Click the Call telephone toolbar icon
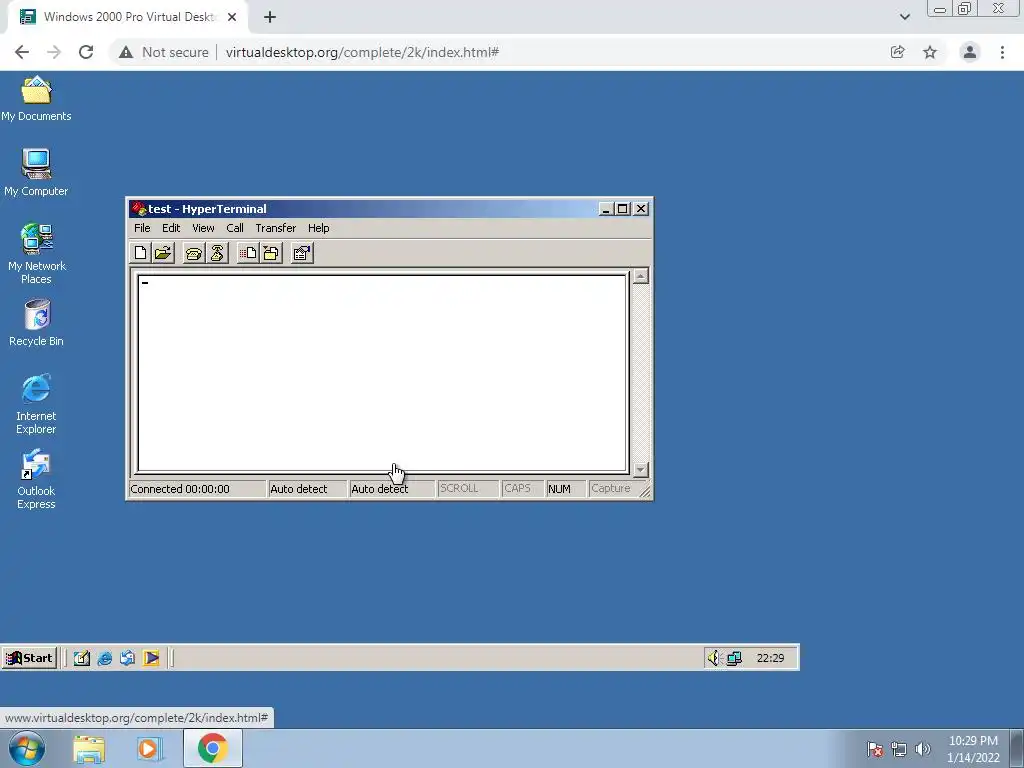 click(x=193, y=253)
